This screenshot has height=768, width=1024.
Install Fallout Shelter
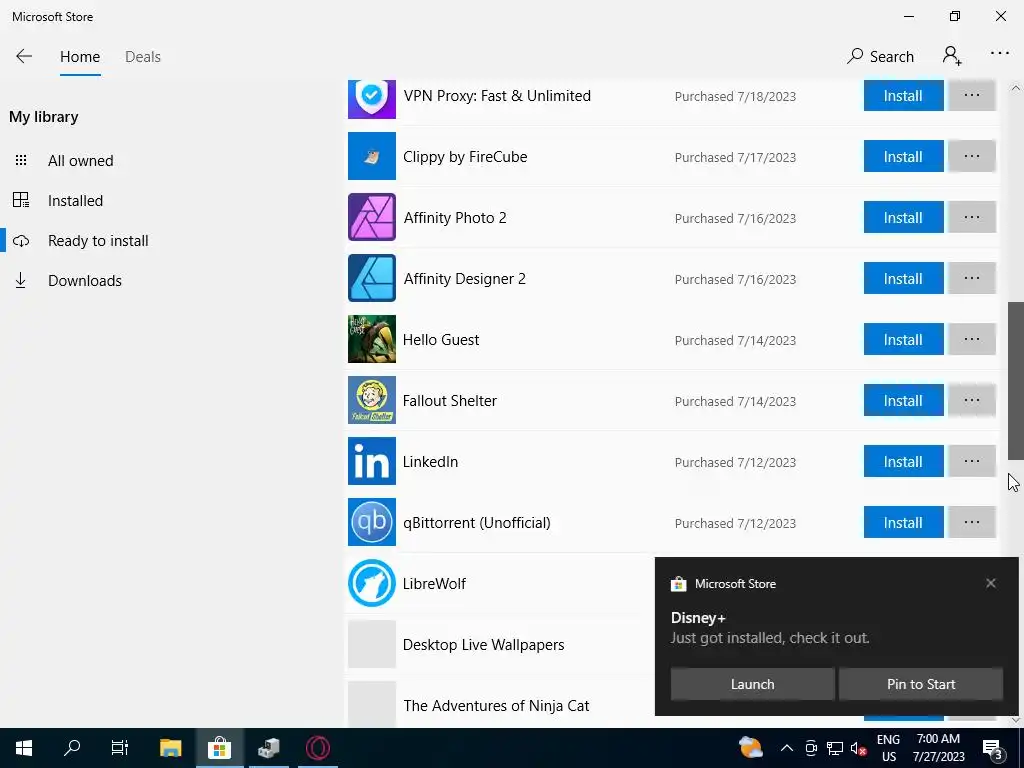pyautogui.click(x=903, y=400)
